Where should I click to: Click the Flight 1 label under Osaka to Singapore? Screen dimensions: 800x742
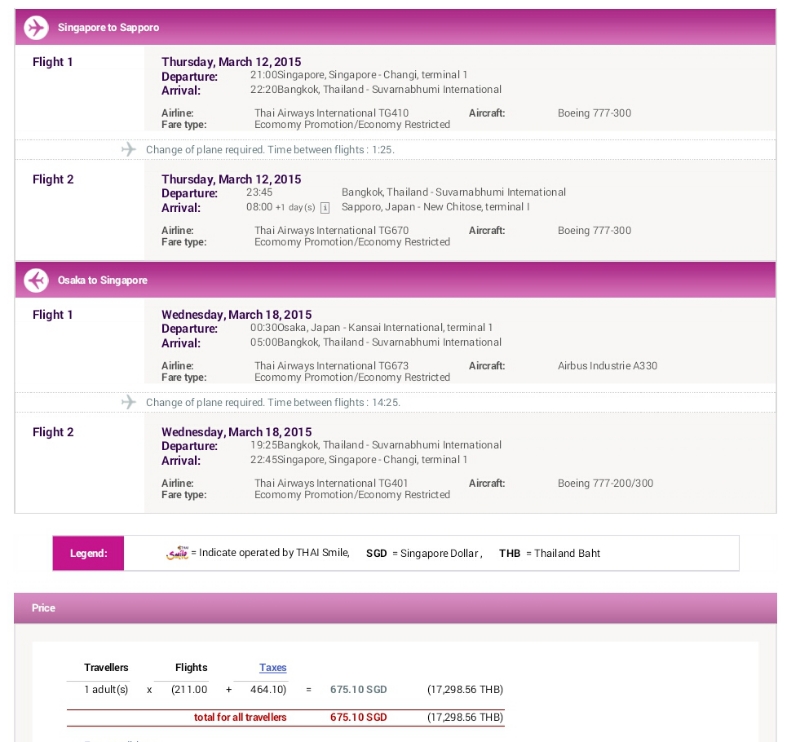click(53, 314)
